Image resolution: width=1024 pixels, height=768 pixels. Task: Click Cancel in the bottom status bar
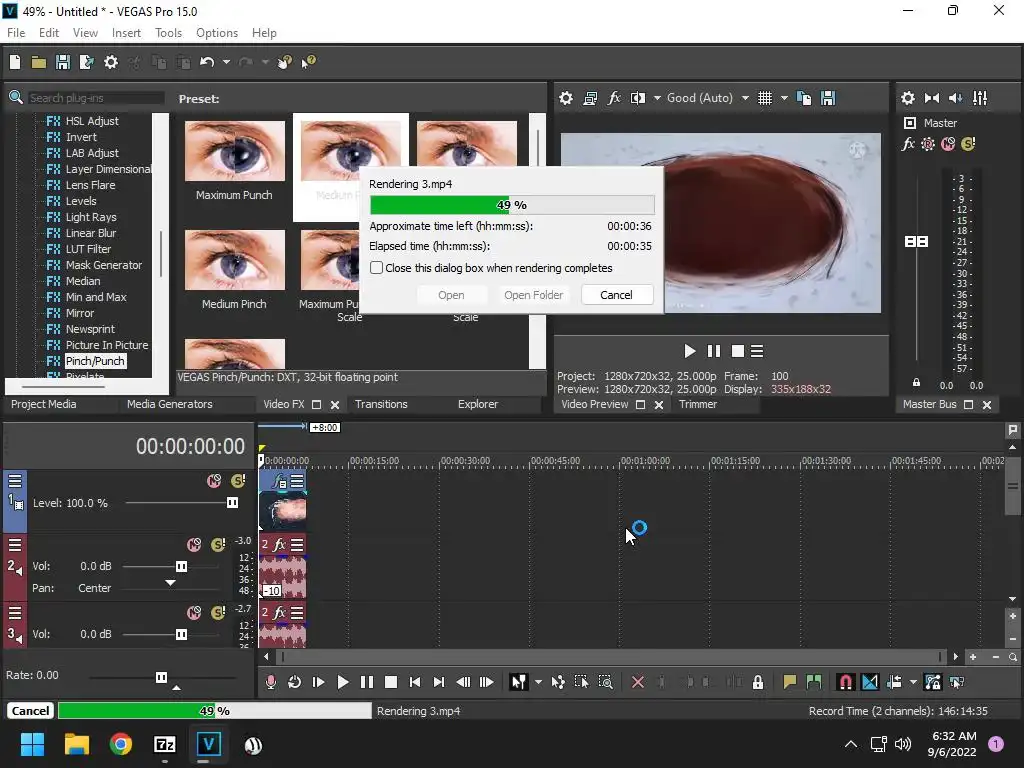pos(30,711)
